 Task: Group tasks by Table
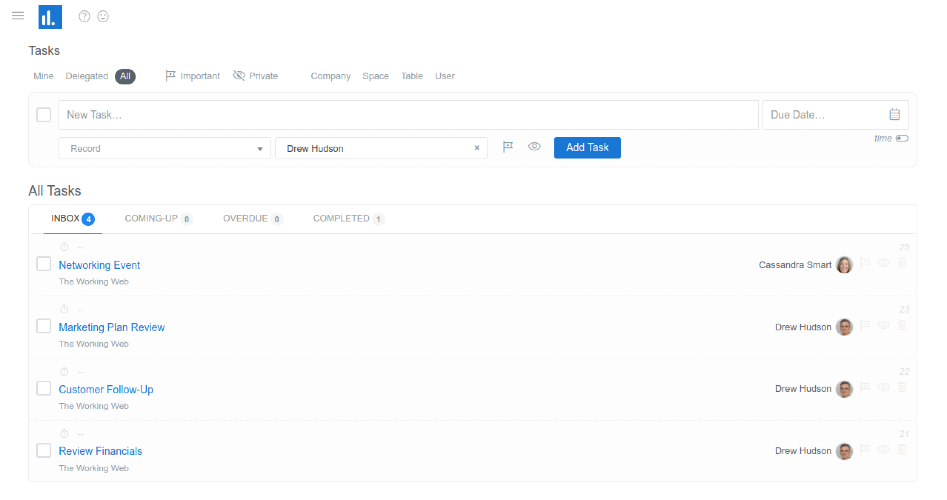point(412,76)
